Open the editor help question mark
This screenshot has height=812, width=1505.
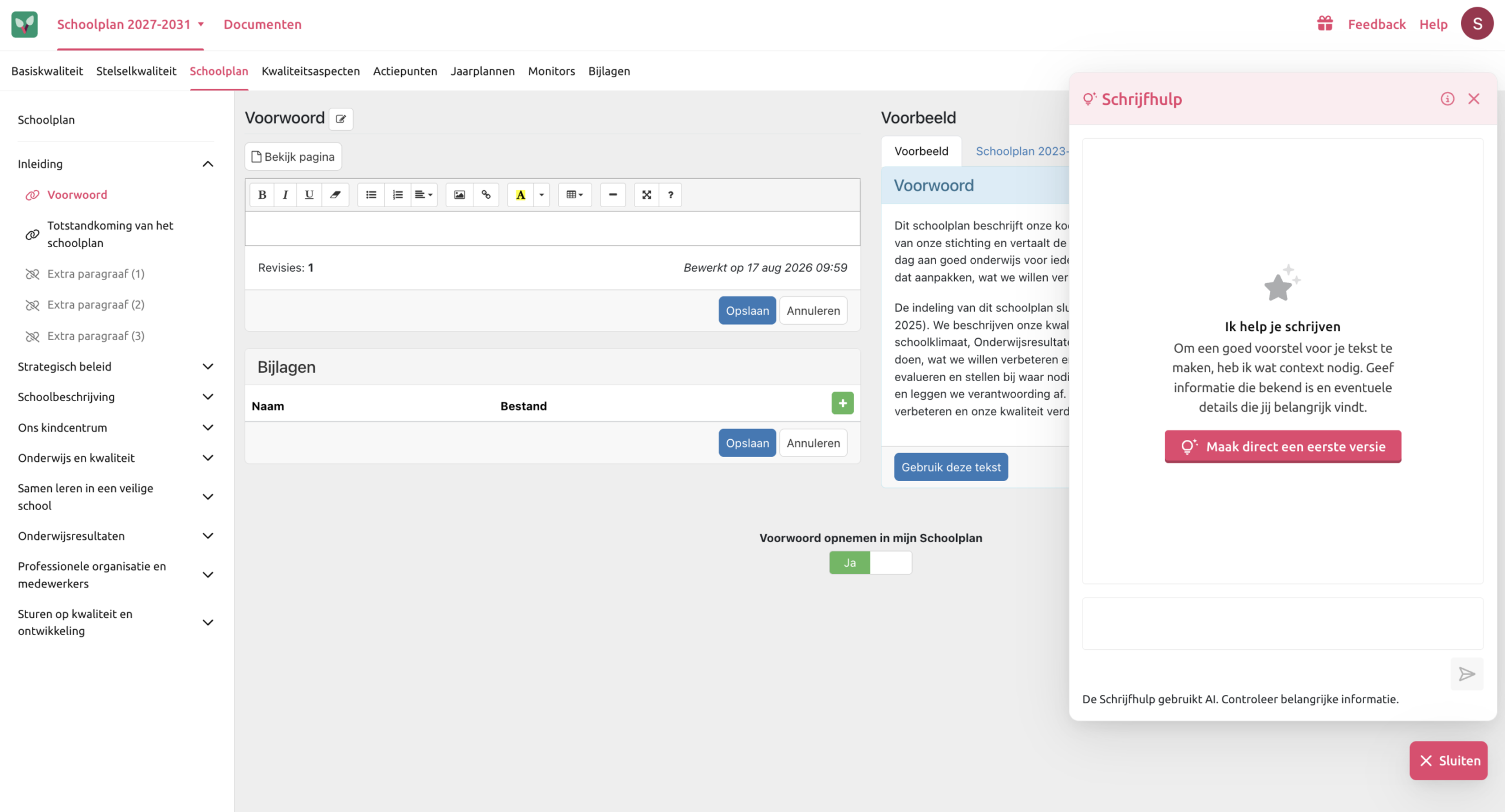(670, 194)
